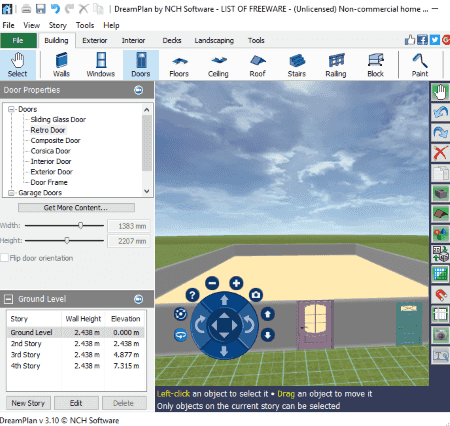450x426 pixels.
Task: Enable Flip door orientation checkbox
Action: pos(4,258)
